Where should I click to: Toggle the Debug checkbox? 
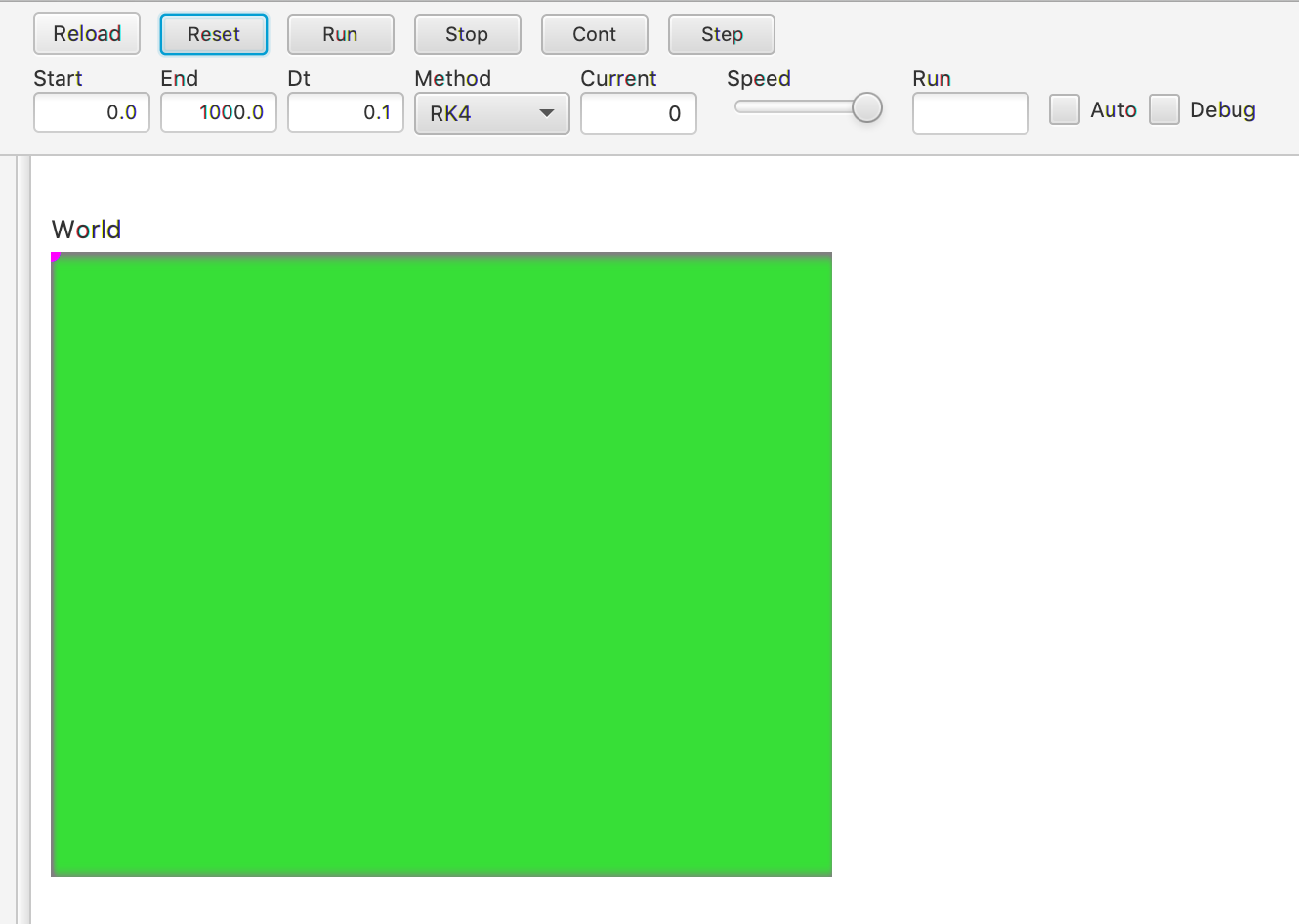[x=1164, y=109]
